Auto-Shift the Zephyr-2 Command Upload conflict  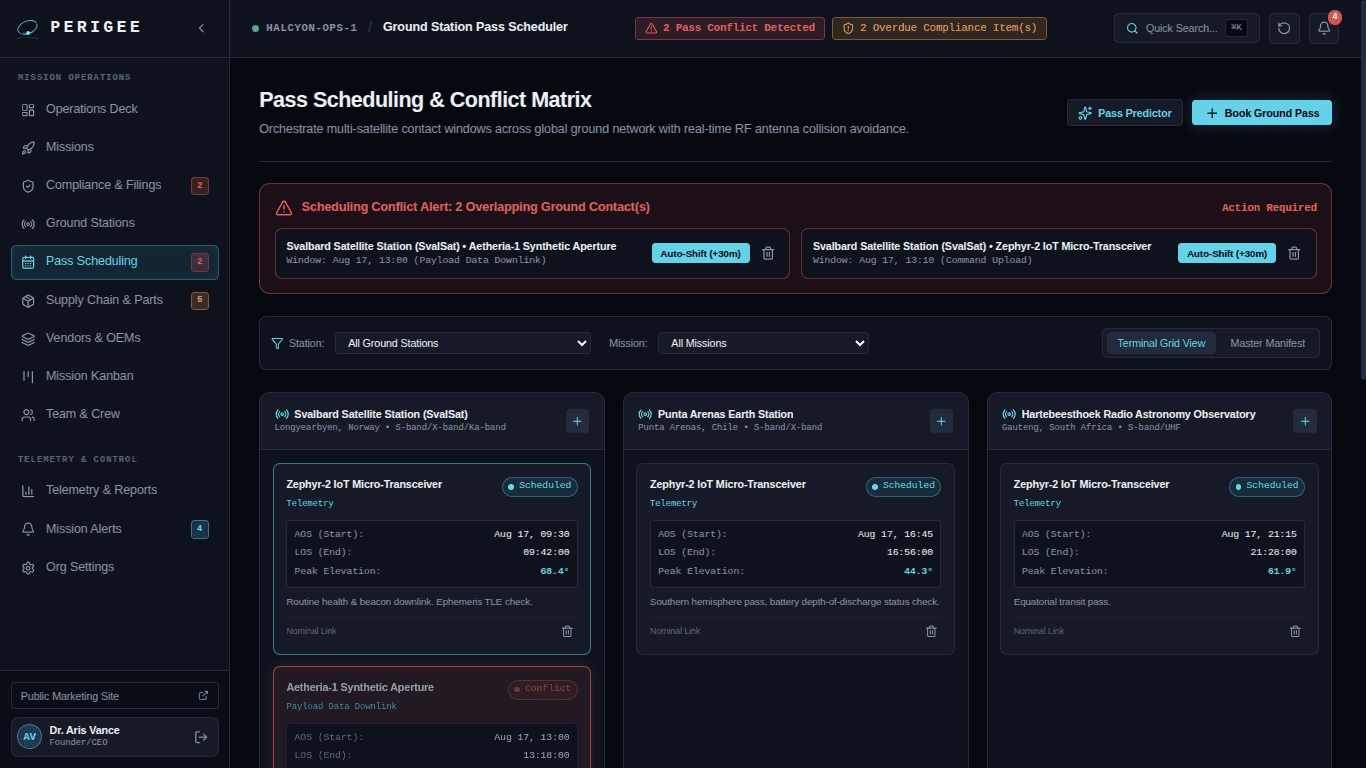(1227, 253)
